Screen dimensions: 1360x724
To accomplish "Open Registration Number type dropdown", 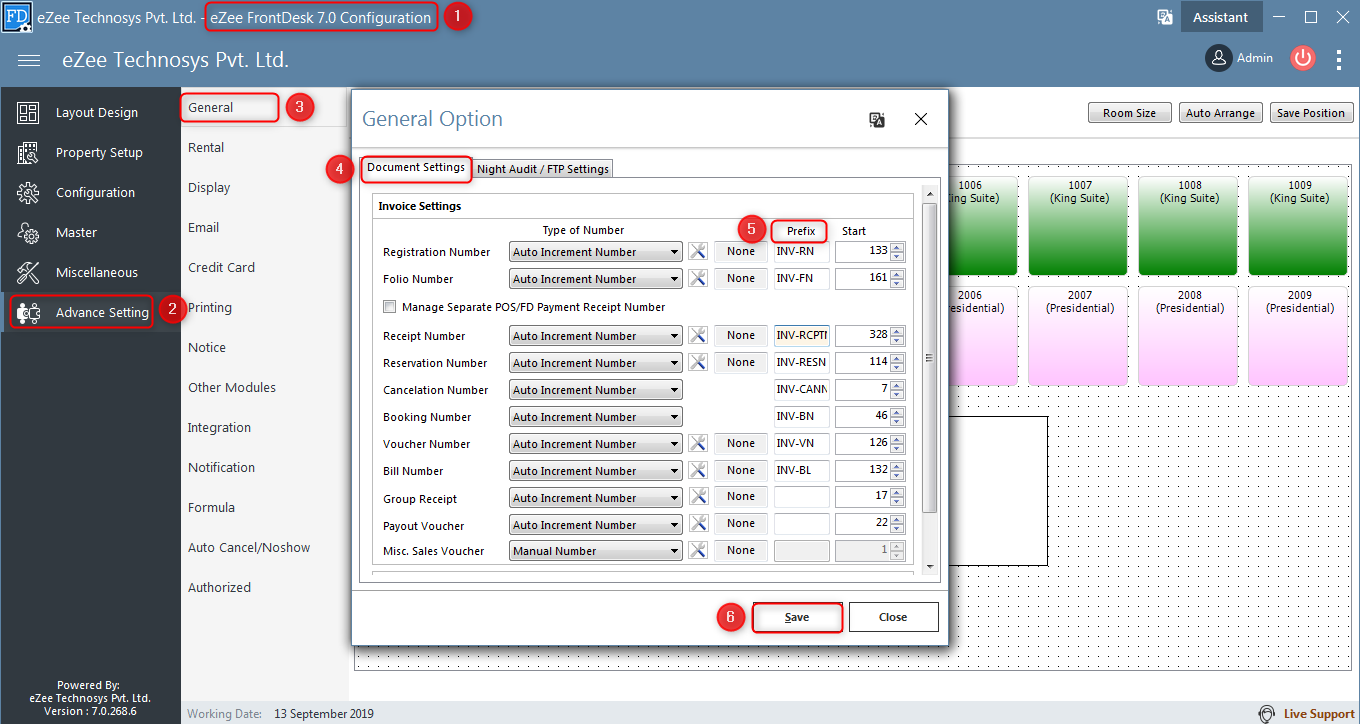I will [x=596, y=252].
